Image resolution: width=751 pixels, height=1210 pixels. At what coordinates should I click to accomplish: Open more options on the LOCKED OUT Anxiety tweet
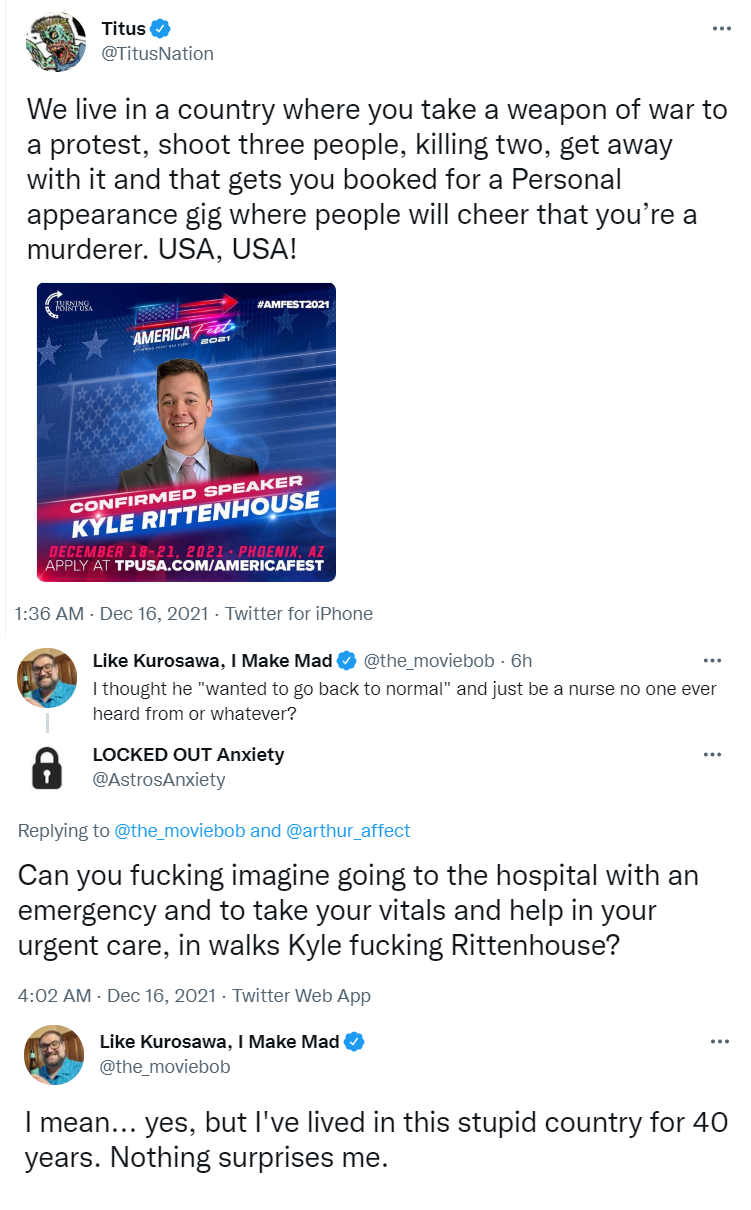[712, 755]
